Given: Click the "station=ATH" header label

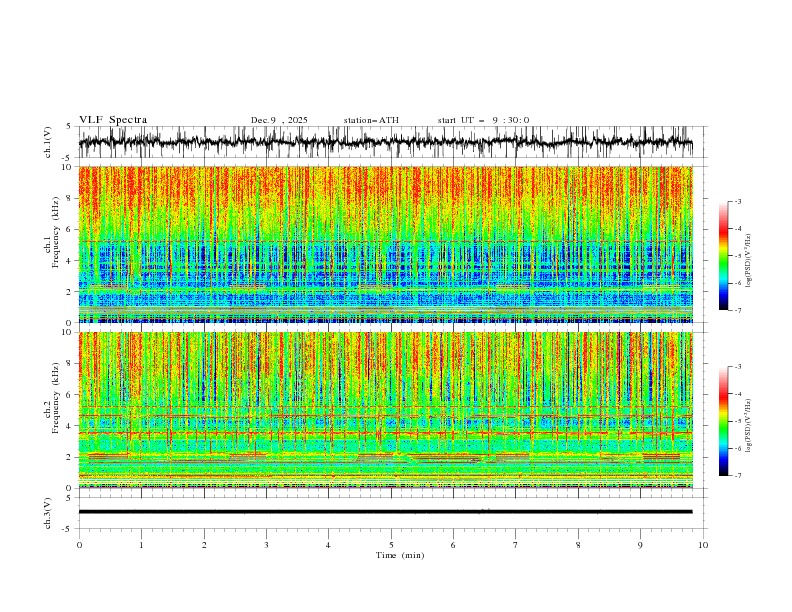Looking at the screenshot, I should point(371,120).
